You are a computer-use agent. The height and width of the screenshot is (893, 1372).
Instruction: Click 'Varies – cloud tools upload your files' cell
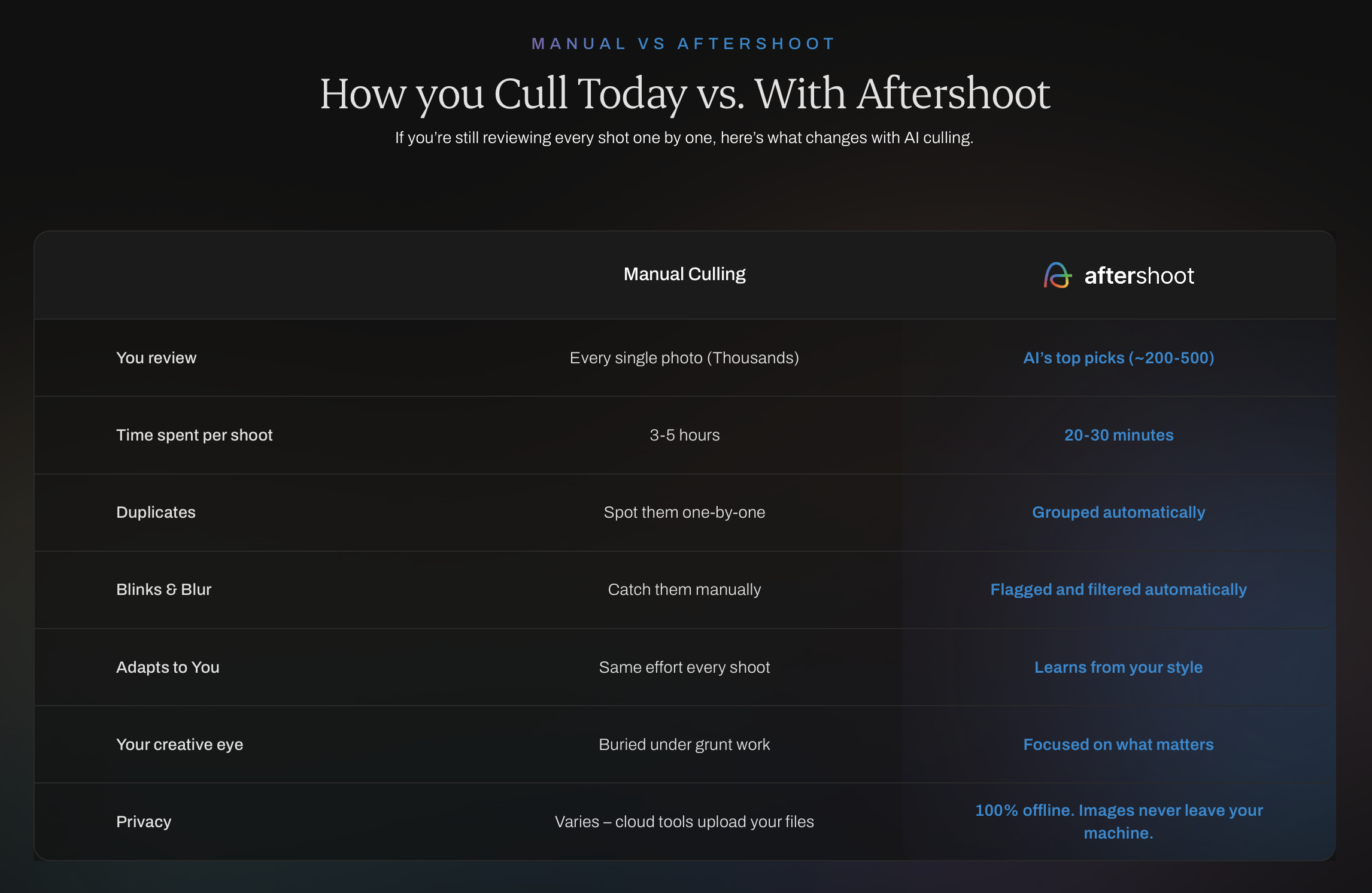tap(684, 822)
